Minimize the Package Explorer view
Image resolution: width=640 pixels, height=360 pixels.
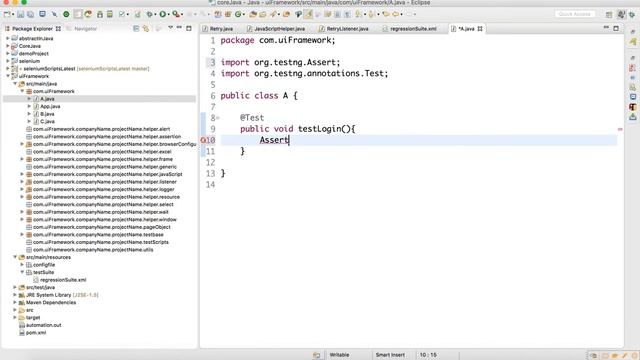pyautogui.click(x=179, y=28)
